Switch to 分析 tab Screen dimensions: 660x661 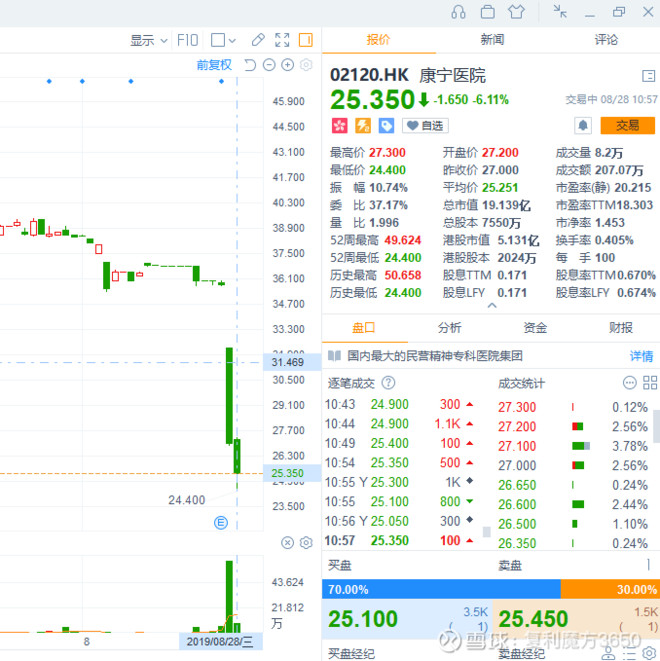[x=449, y=328]
